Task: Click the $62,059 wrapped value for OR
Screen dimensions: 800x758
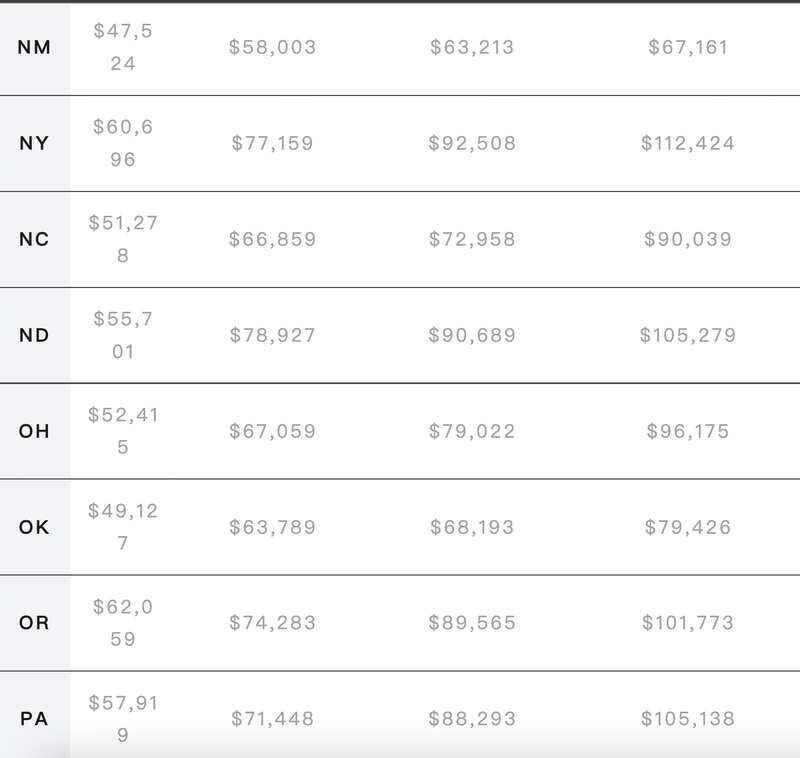Action: click(123, 623)
